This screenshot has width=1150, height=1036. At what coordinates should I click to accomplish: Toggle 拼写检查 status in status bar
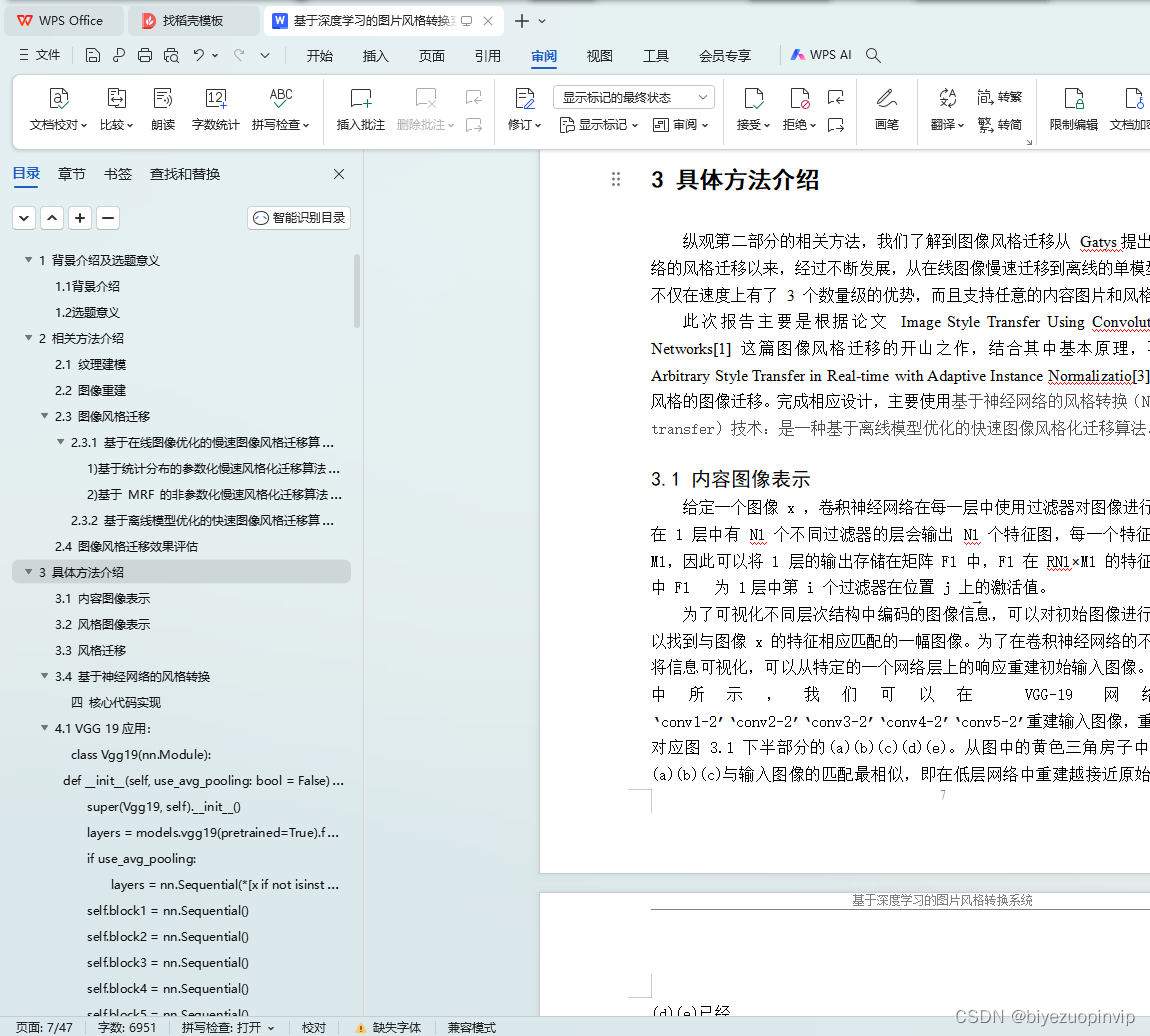point(227,1027)
